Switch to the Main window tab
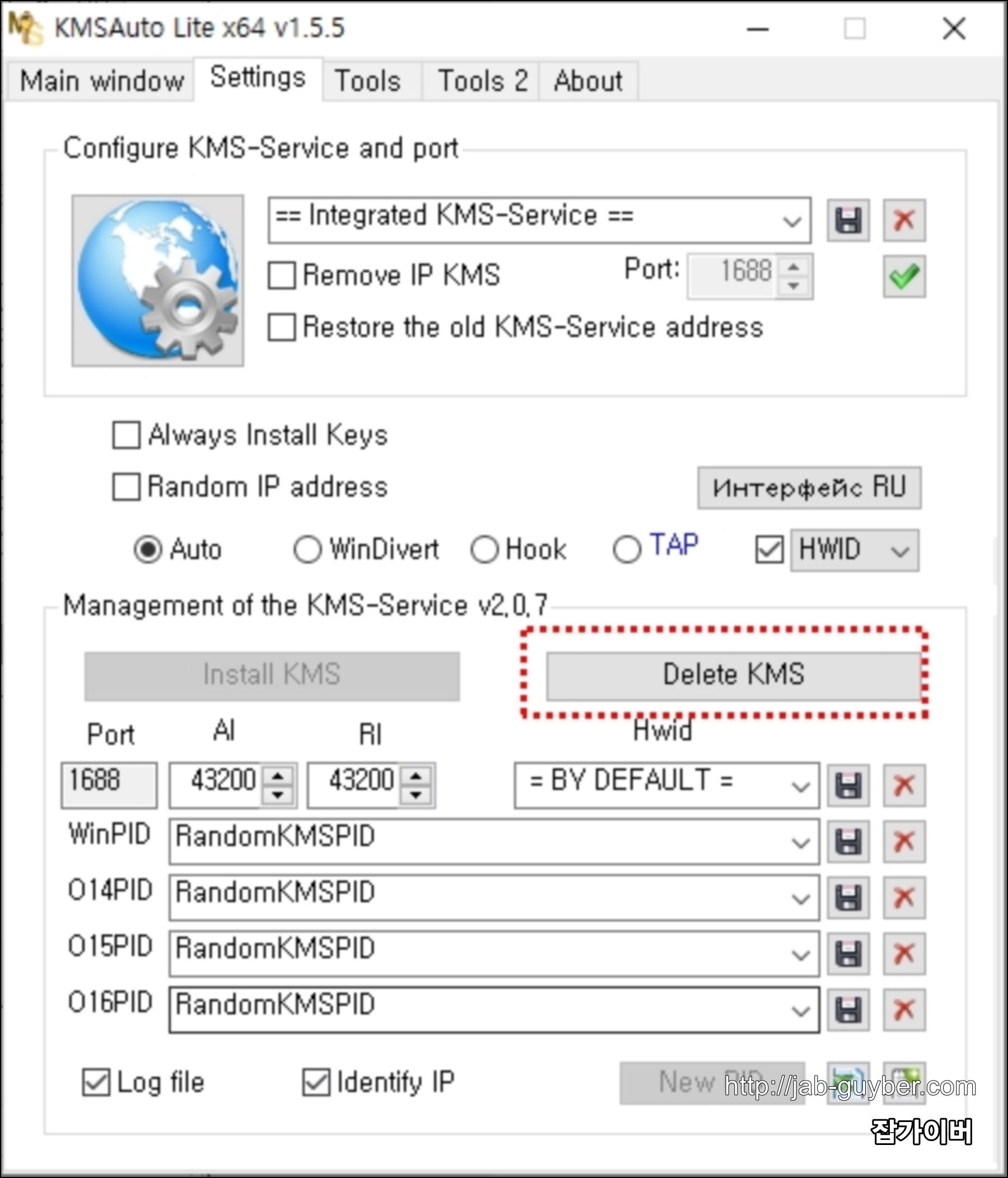The height and width of the screenshot is (1178, 1008). [x=102, y=81]
